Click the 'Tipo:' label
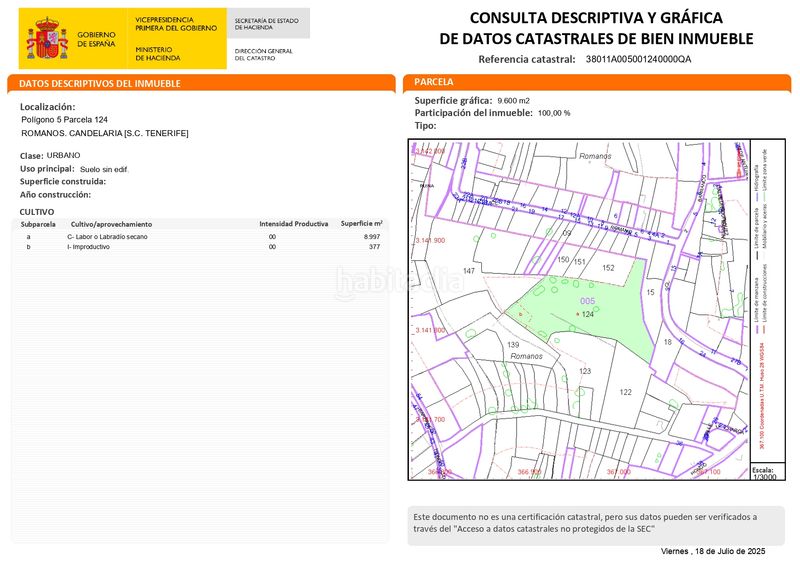 click(426, 126)
